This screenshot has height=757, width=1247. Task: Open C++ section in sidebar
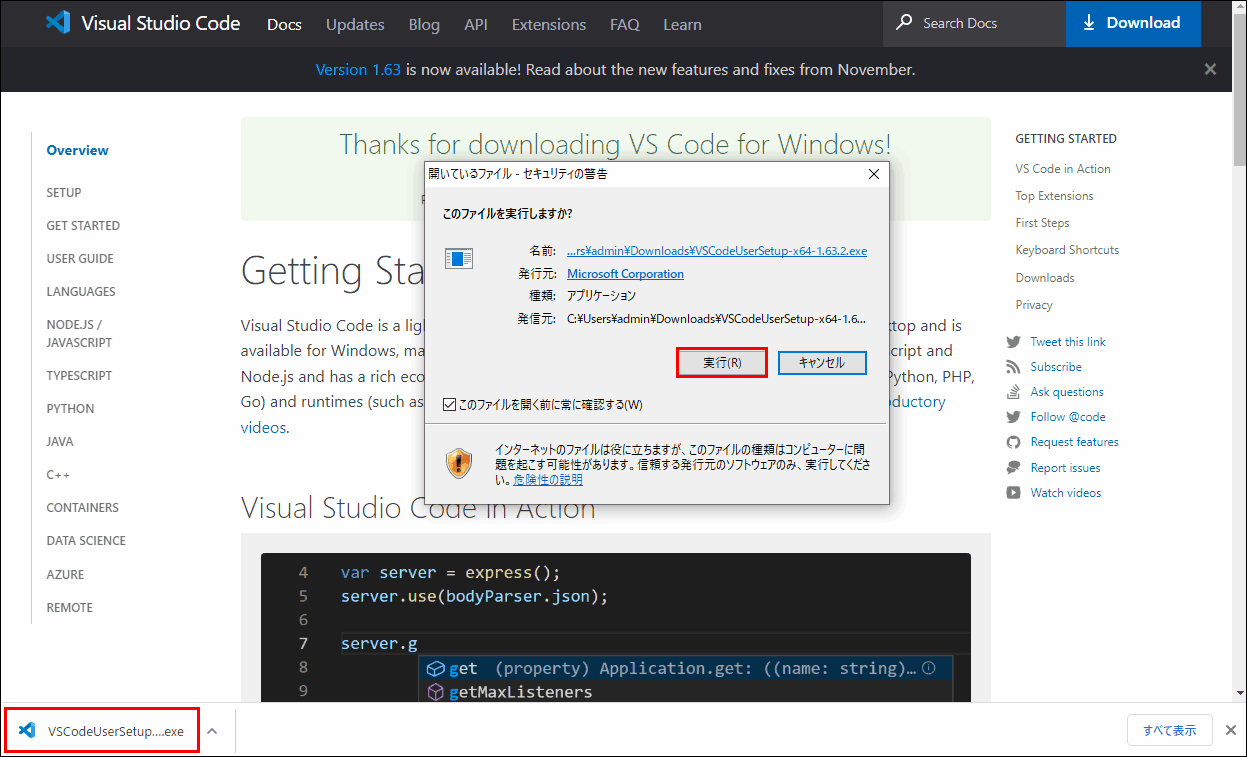coord(58,474)
